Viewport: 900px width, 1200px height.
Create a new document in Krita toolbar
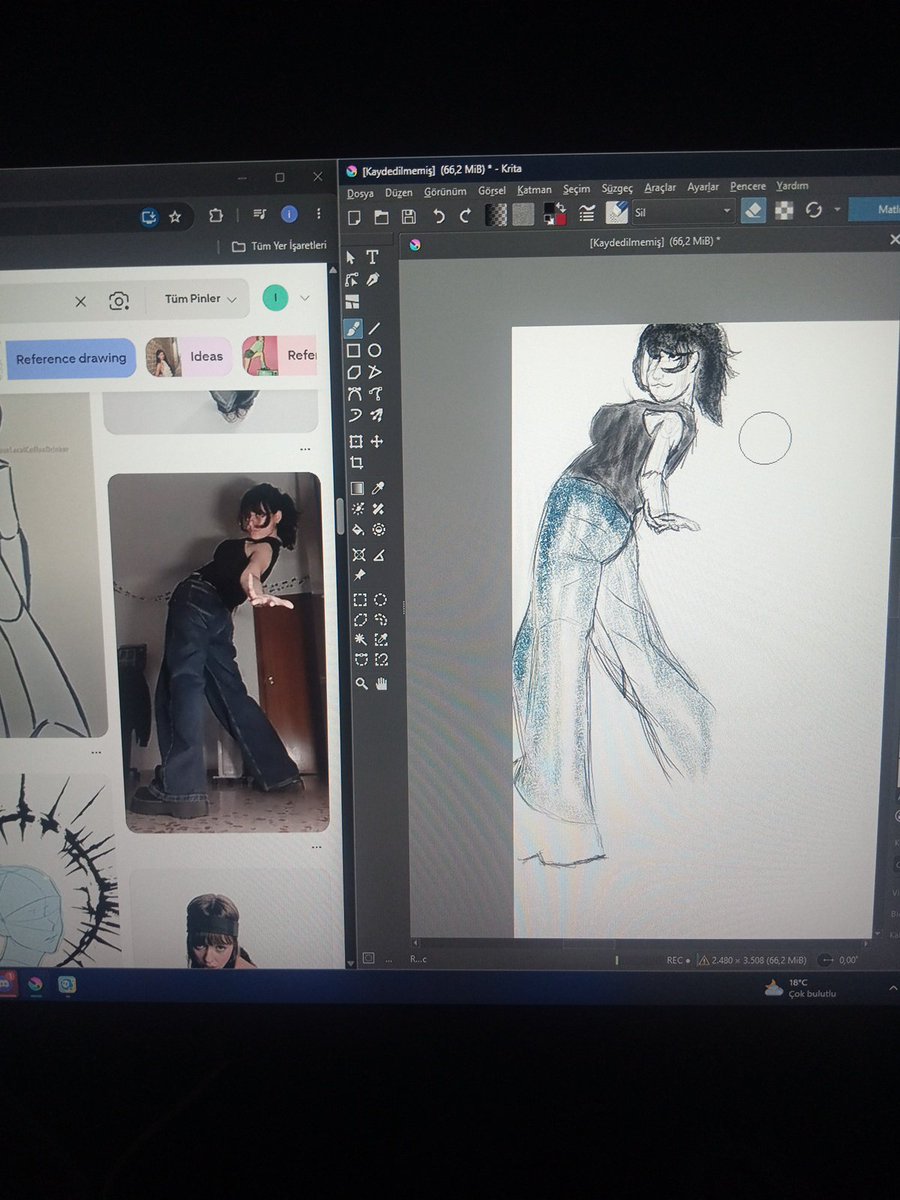[x=354, y=217]
